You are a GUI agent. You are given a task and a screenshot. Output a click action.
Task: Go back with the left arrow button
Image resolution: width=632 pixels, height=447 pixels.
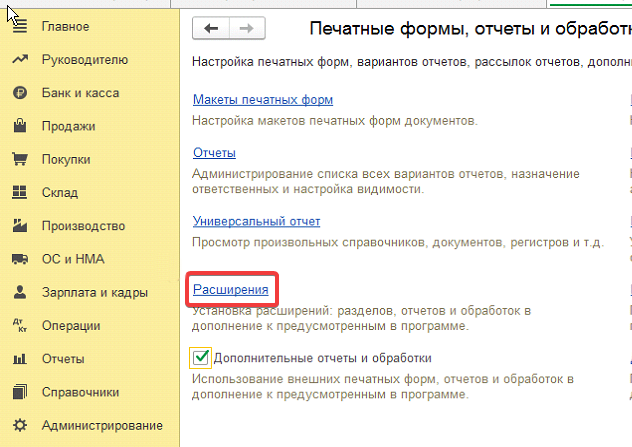[x=211, y=28]
